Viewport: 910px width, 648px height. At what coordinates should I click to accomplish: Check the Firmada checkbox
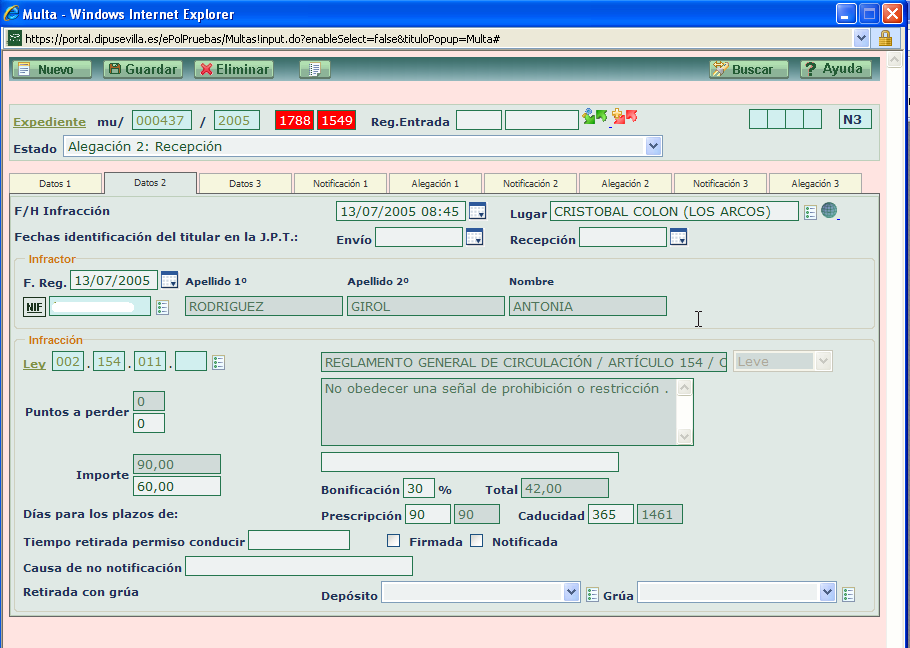[x=393, y=539]
